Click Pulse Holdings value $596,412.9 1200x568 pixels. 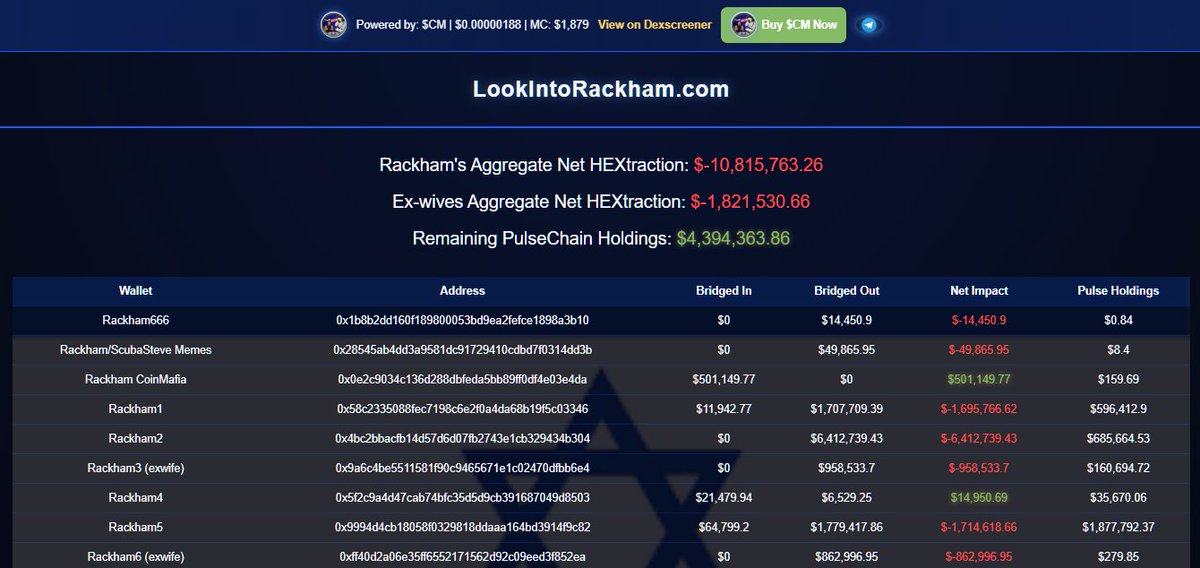pos(1118,409)
